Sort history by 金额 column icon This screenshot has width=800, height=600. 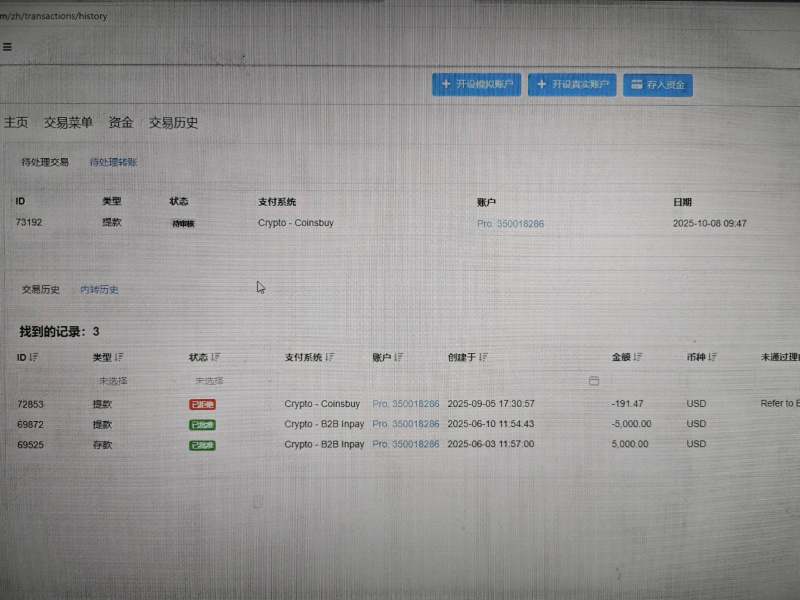638,357
